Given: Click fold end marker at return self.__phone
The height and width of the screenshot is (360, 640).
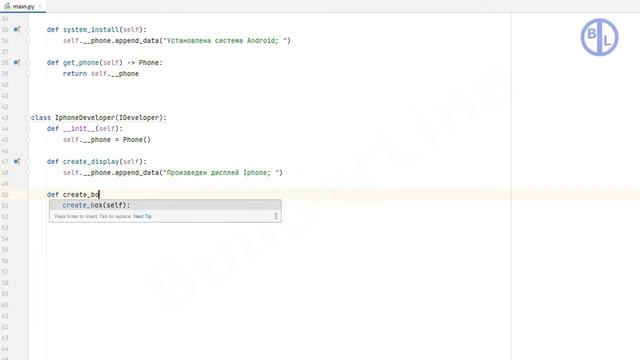Looking at the screenshot, I should (28, 73).
